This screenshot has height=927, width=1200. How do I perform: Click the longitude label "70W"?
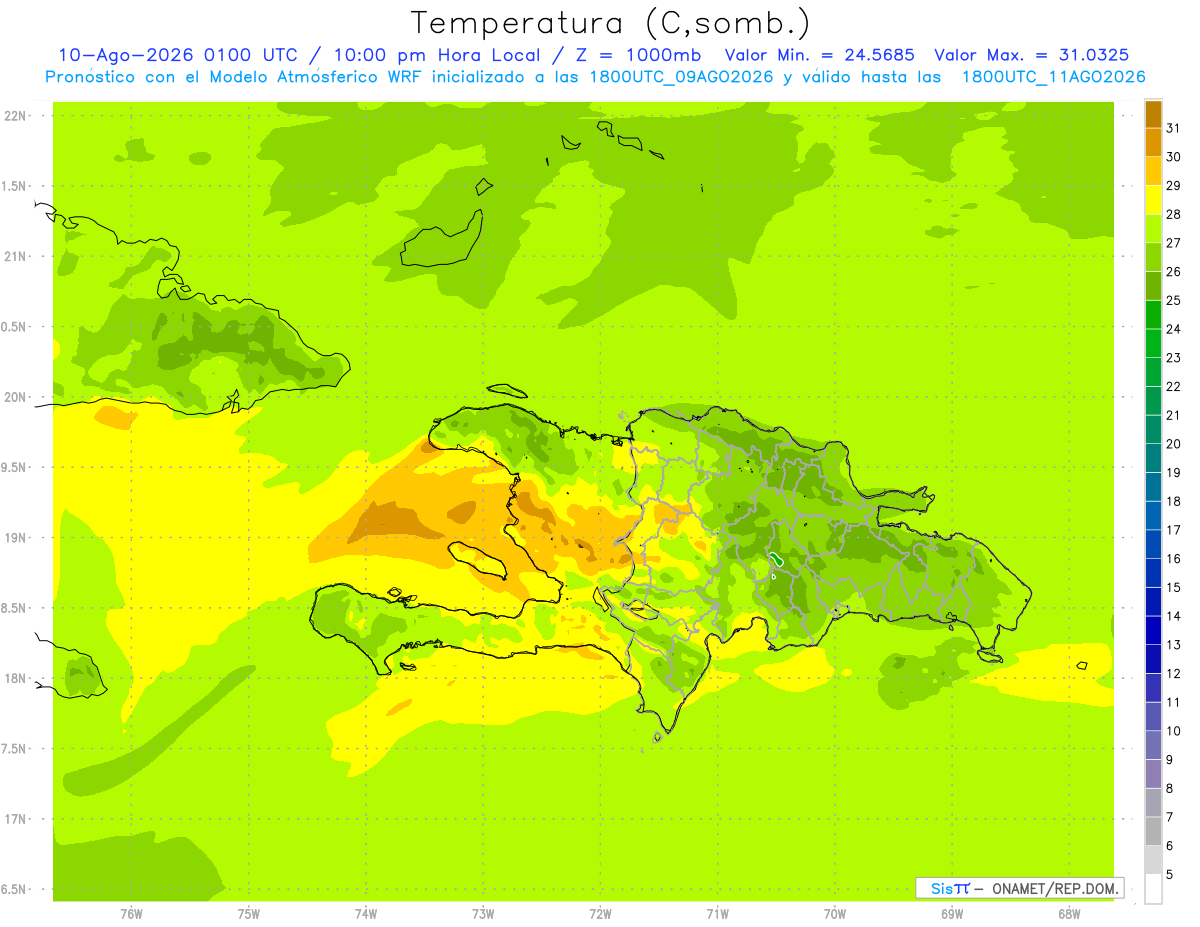click(x=835, y=914)
